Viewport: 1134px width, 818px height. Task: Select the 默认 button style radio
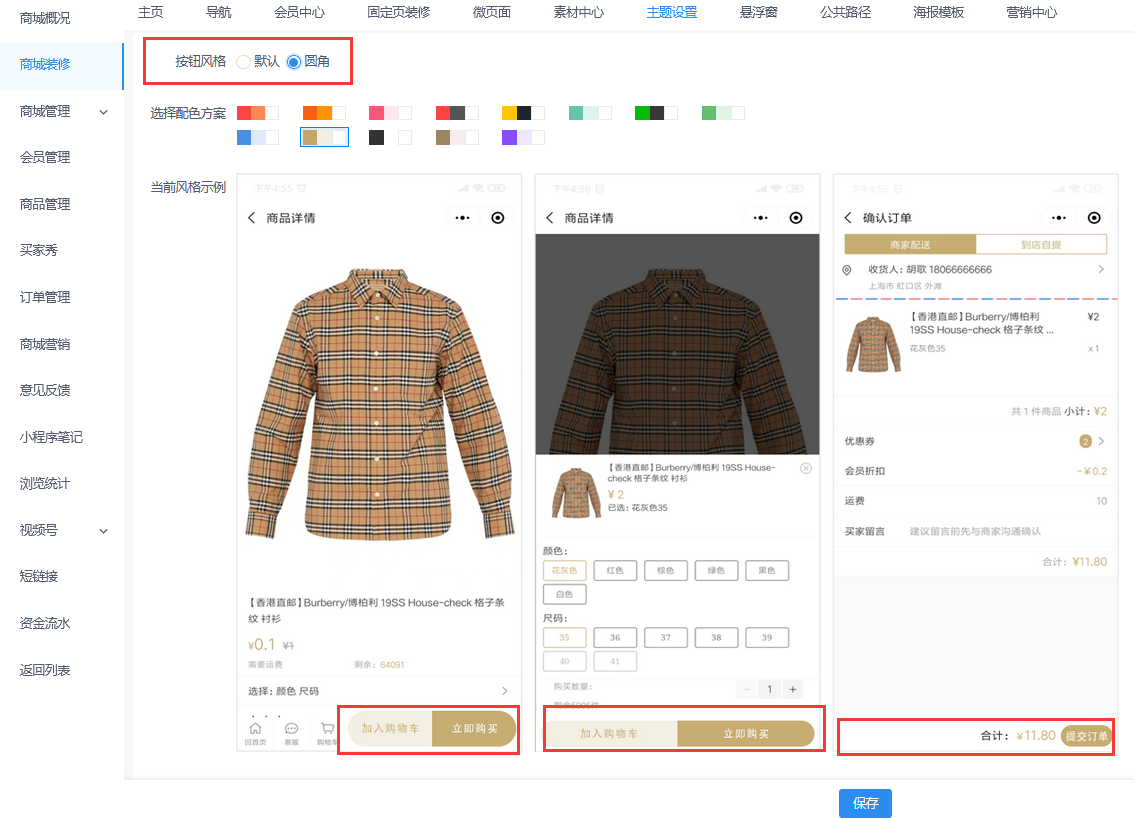243,62
